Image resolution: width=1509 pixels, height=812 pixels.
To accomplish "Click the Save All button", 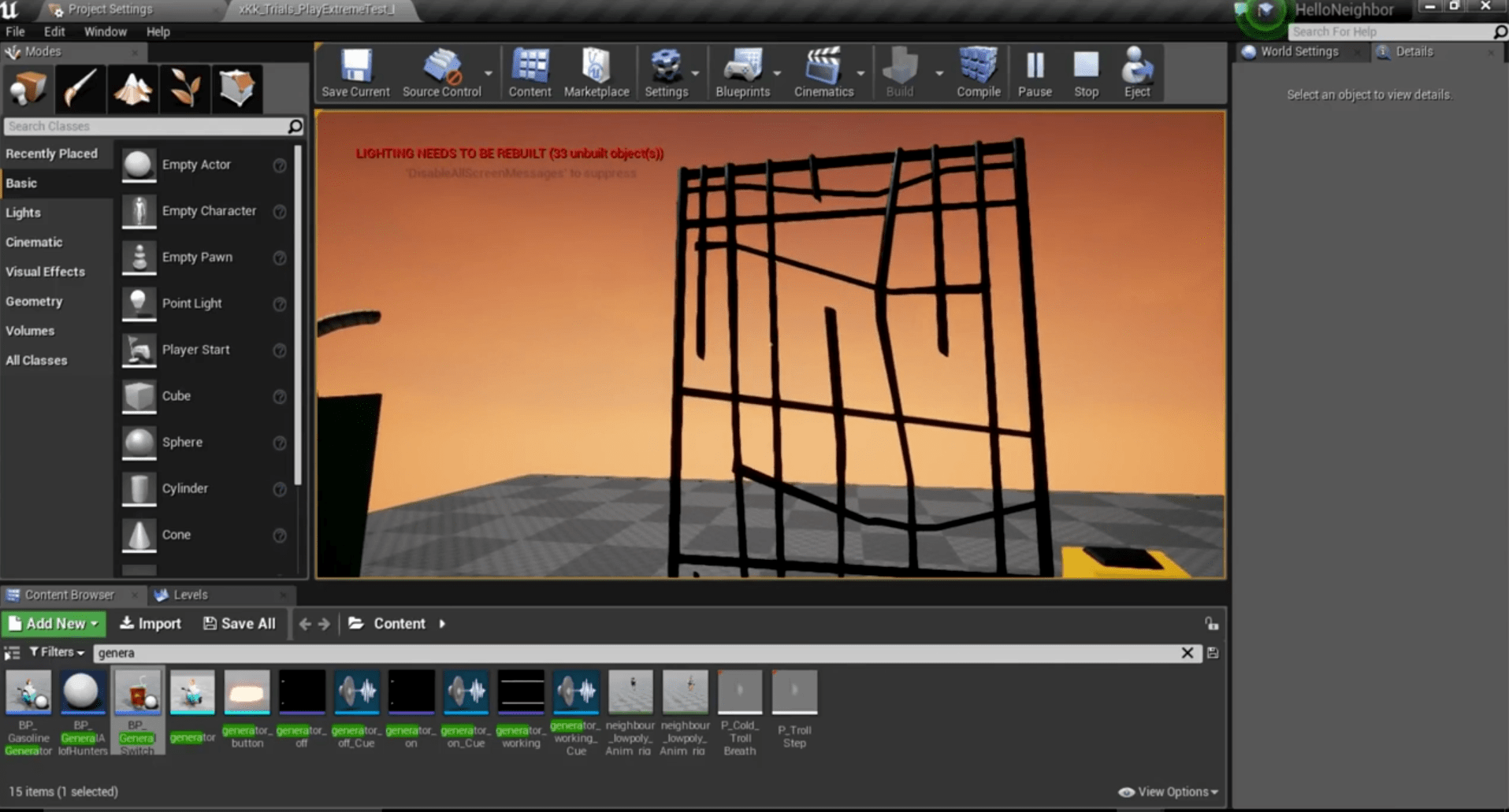I will pyautogui.click(x=240, y=624).
